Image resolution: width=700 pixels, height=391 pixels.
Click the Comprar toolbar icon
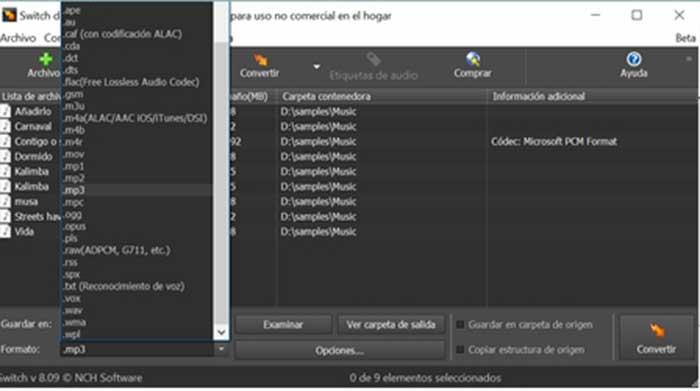click(x=473, y=66)
